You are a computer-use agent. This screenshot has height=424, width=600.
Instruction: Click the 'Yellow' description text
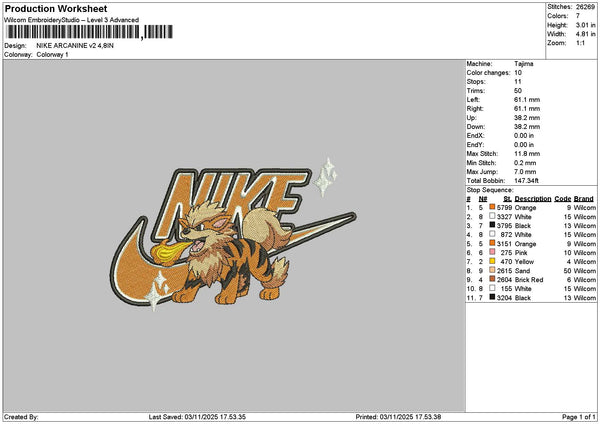[524, 262]
